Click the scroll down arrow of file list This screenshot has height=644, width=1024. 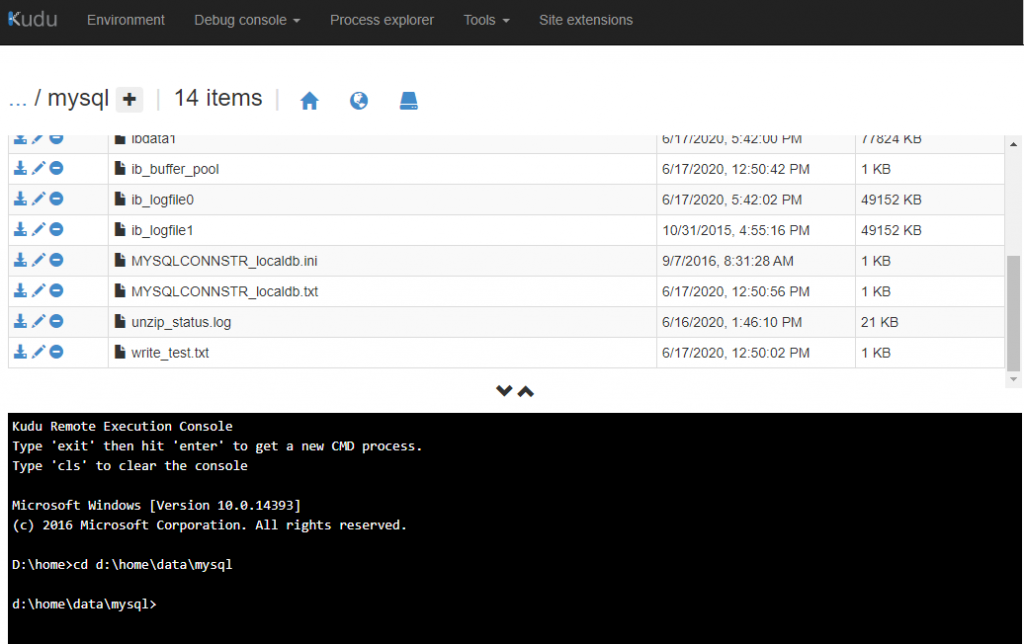click(x=1013, y=379)
